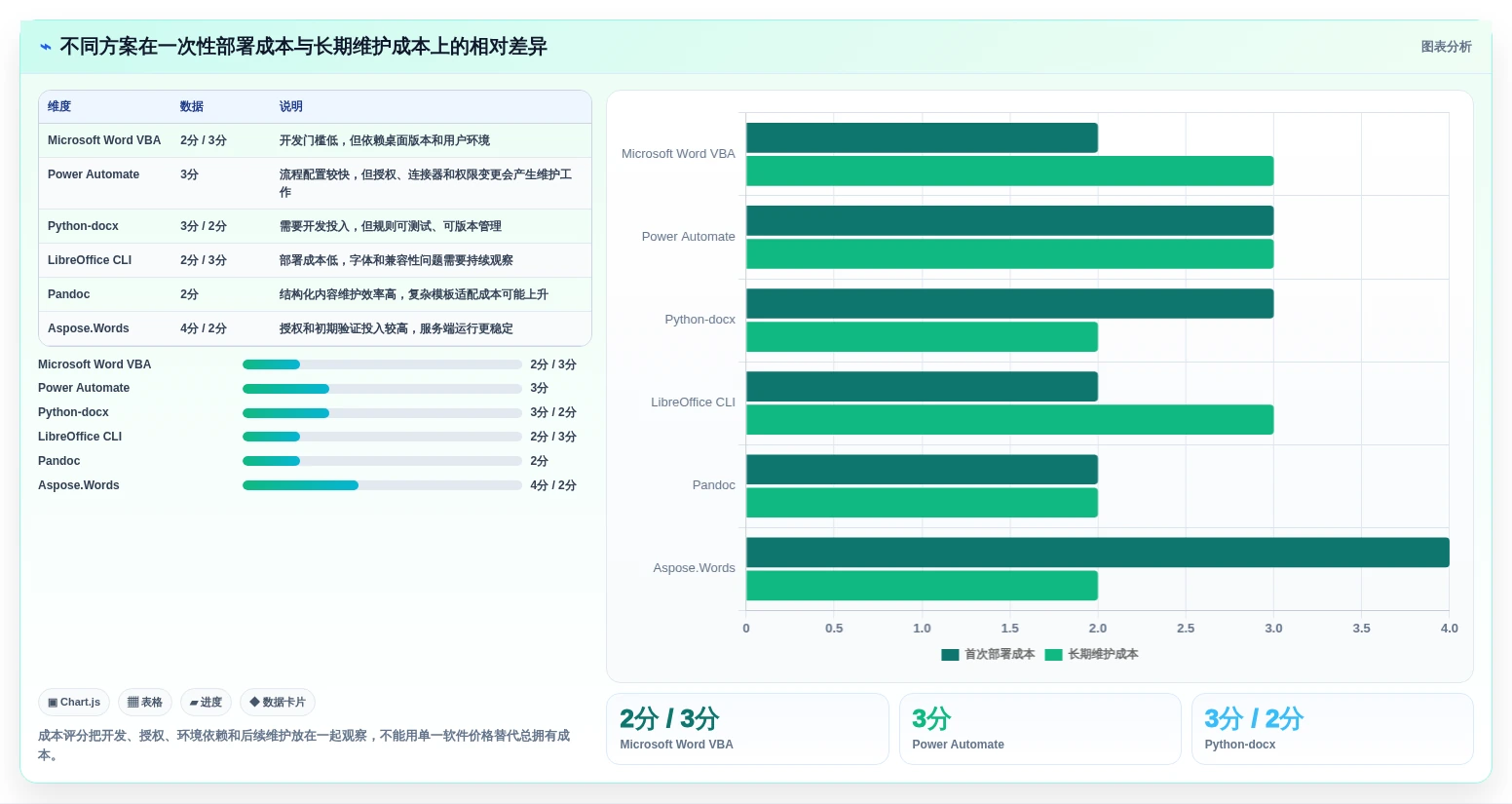This screenshot has width=1512, height=804.
Task: Click the 成本评分 footnote paragraph
Action: 304,746
